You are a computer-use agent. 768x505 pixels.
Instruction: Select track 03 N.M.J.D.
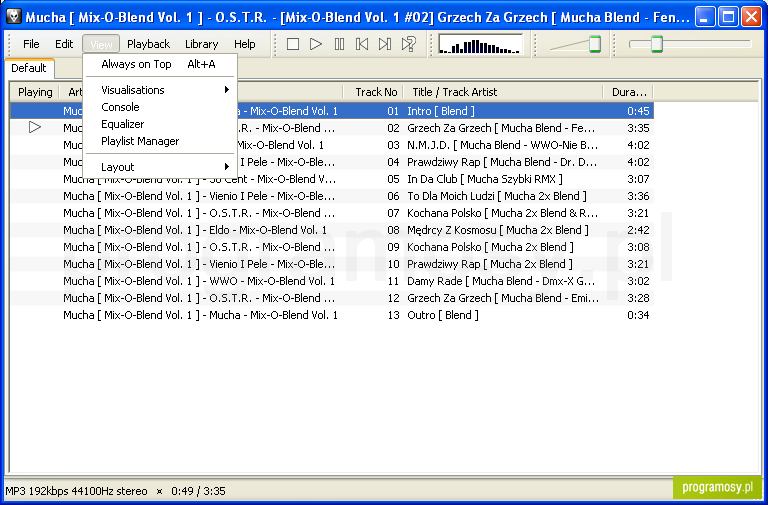[332, 145]
